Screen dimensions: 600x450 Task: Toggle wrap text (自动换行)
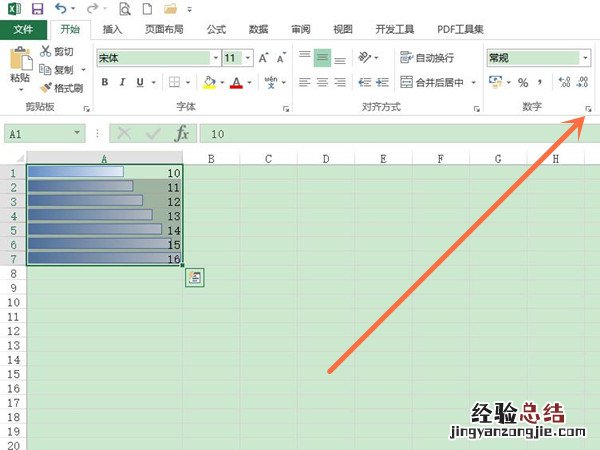427,58
